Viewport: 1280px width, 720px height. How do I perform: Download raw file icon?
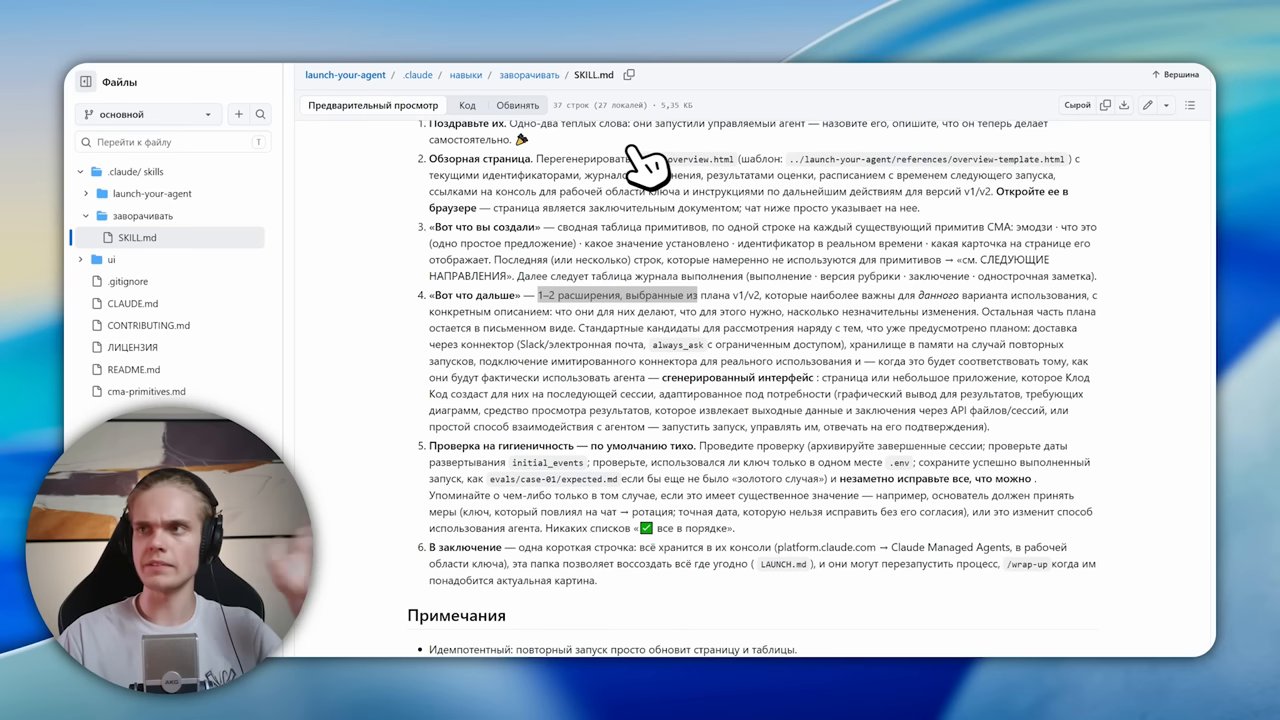pyautogui.click(x=1123, y=105)
